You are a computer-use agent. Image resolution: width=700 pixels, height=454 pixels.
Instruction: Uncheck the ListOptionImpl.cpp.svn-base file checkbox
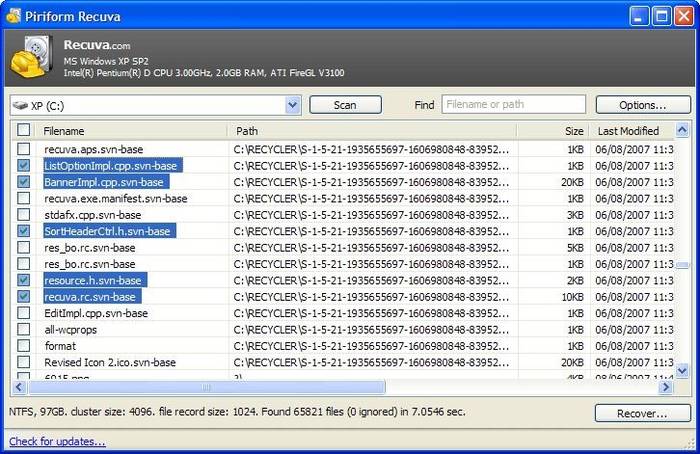coord(24,166)
